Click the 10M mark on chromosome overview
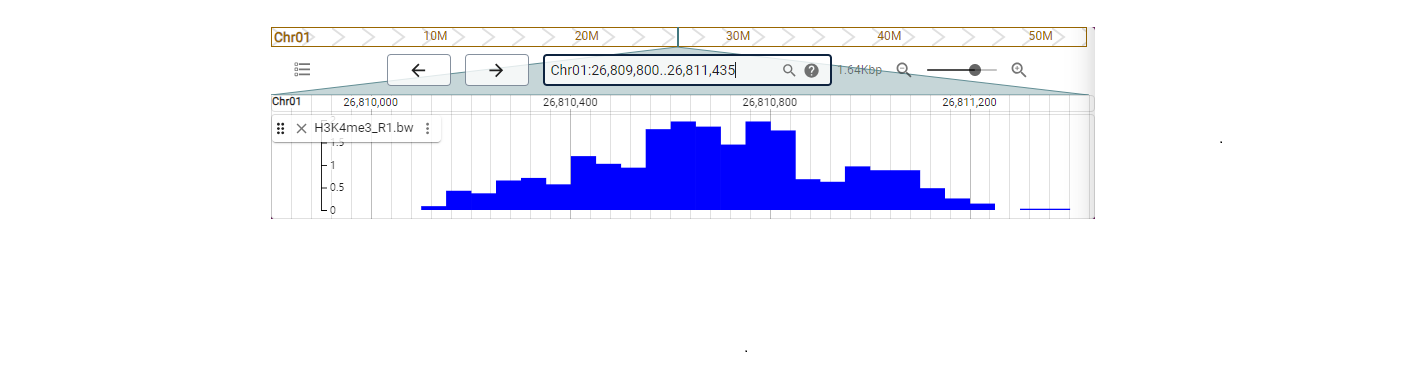This screenshot has width=1410, height=368. [435, 36]
